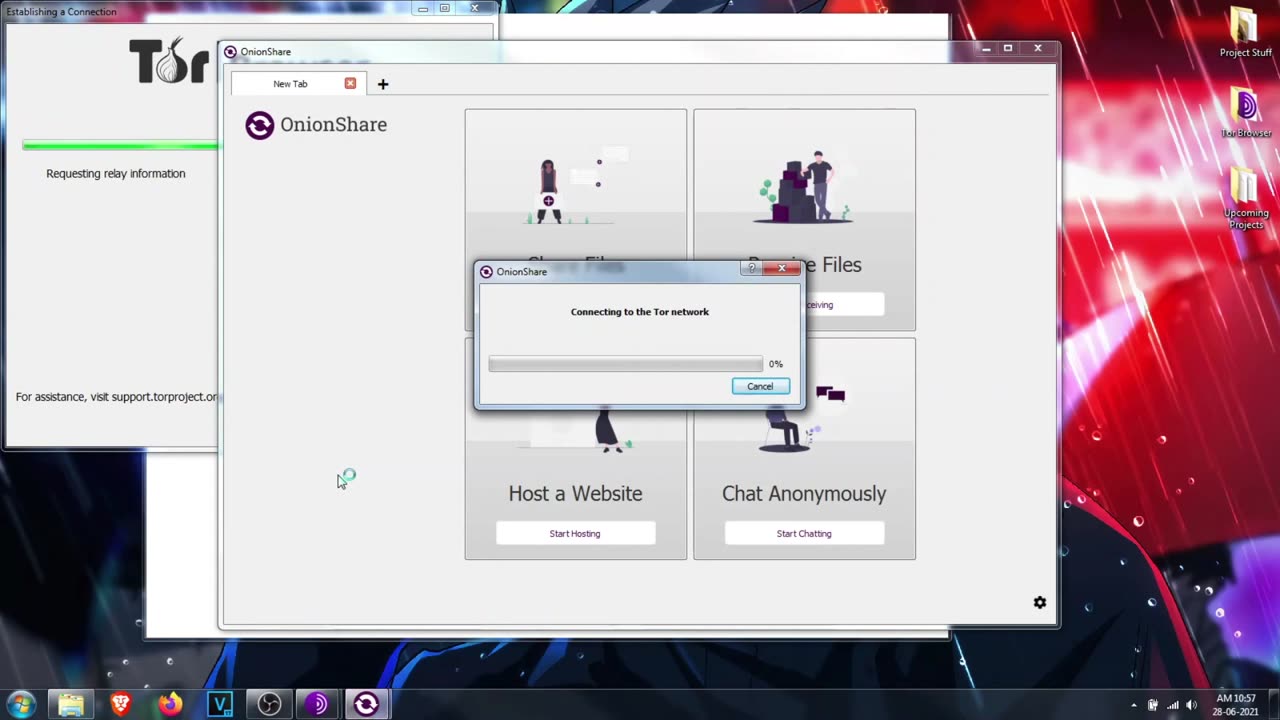Open OBS Studio from taskbar
The height and width of the screenshot is (720, 1280).
tap(269, 704)
